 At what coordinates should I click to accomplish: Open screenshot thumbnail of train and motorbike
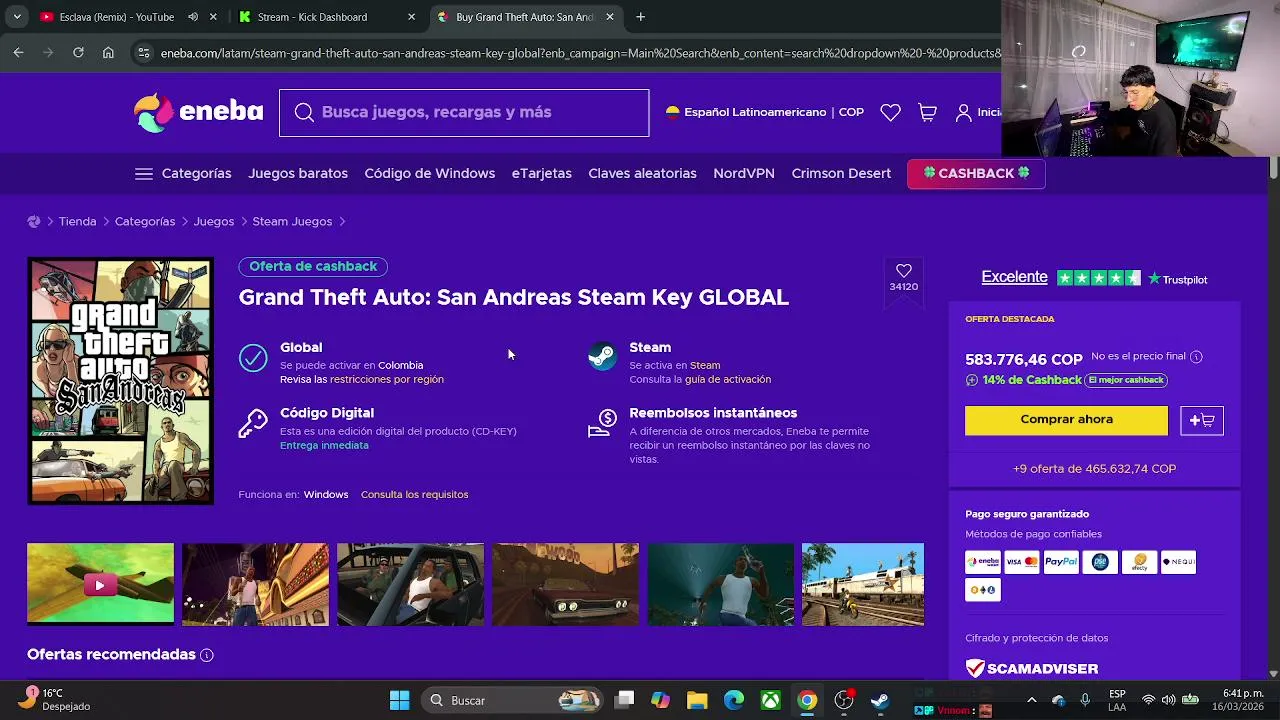(863, 584)
